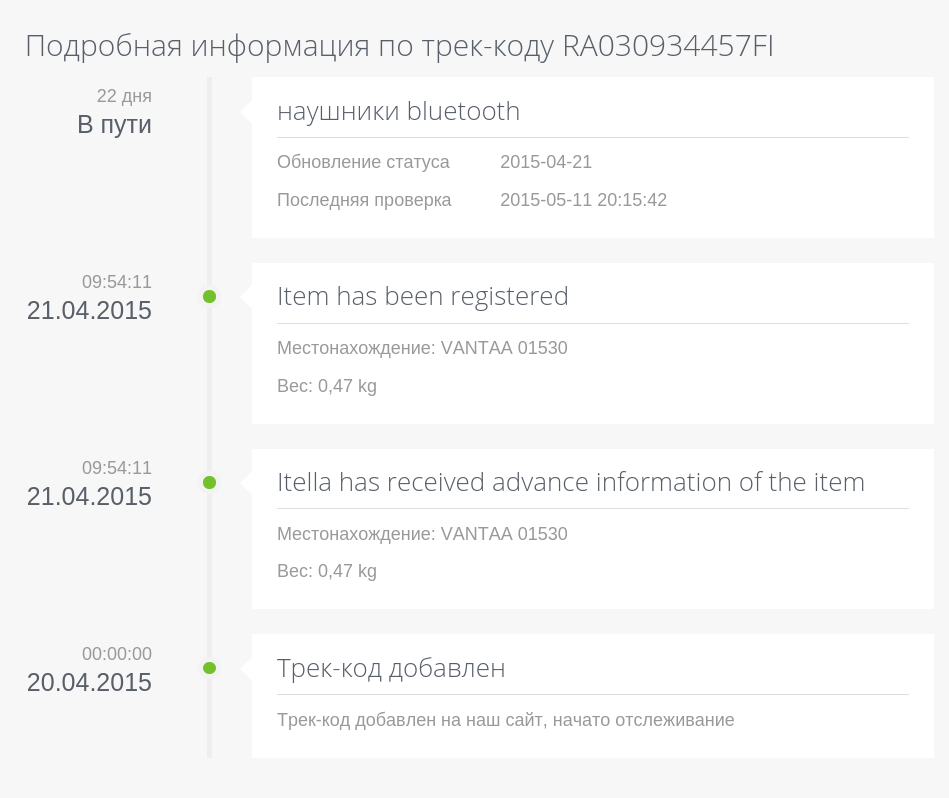Click the "Обновление статуса" label
Screen dimensions: 949x798
tap(363, 162)
